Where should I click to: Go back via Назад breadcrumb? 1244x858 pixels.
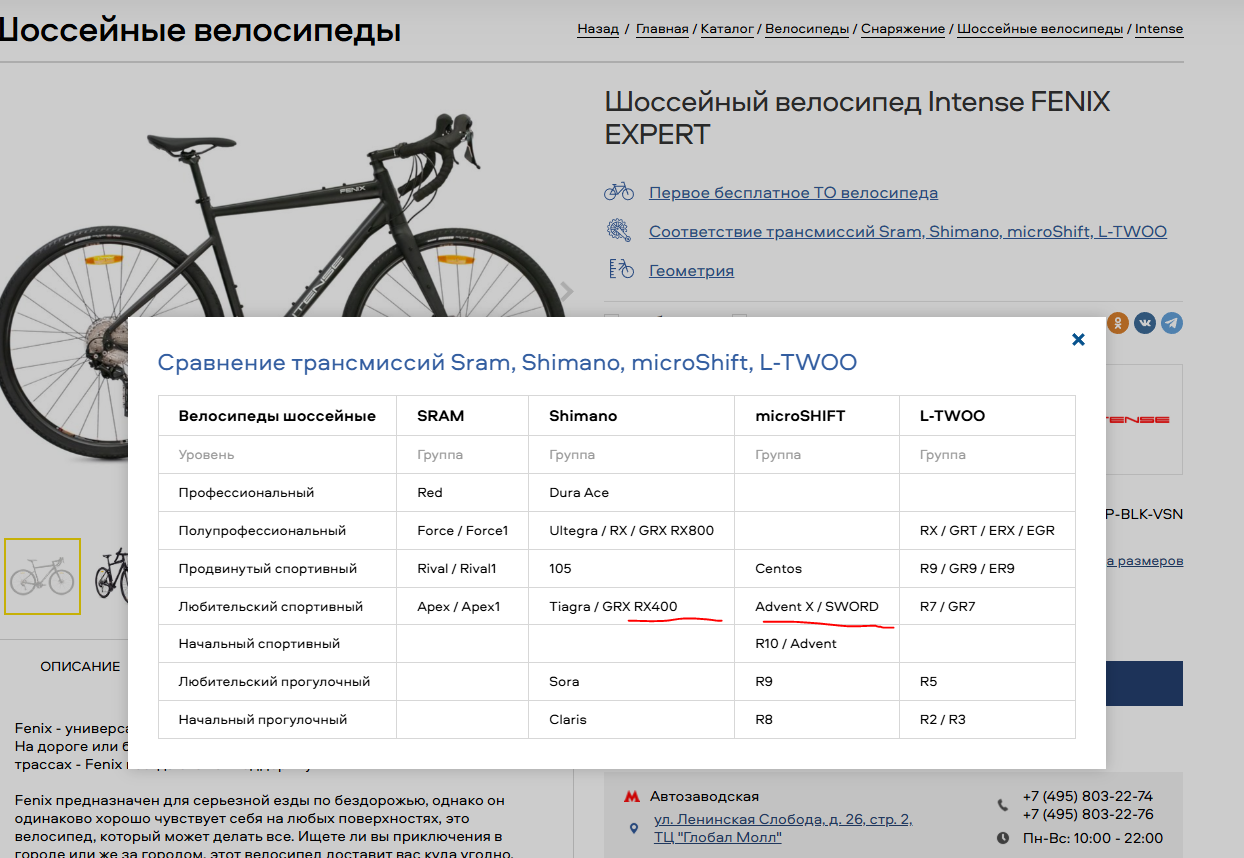[598, 29]
